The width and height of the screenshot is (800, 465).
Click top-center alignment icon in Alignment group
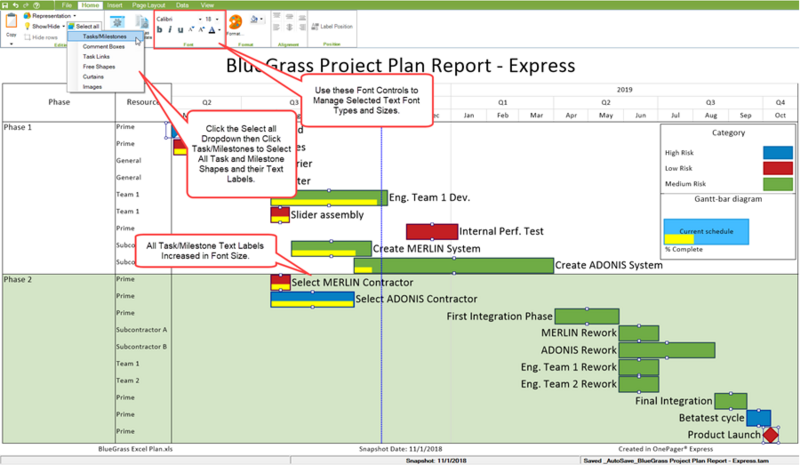click(x=289, y=16)
